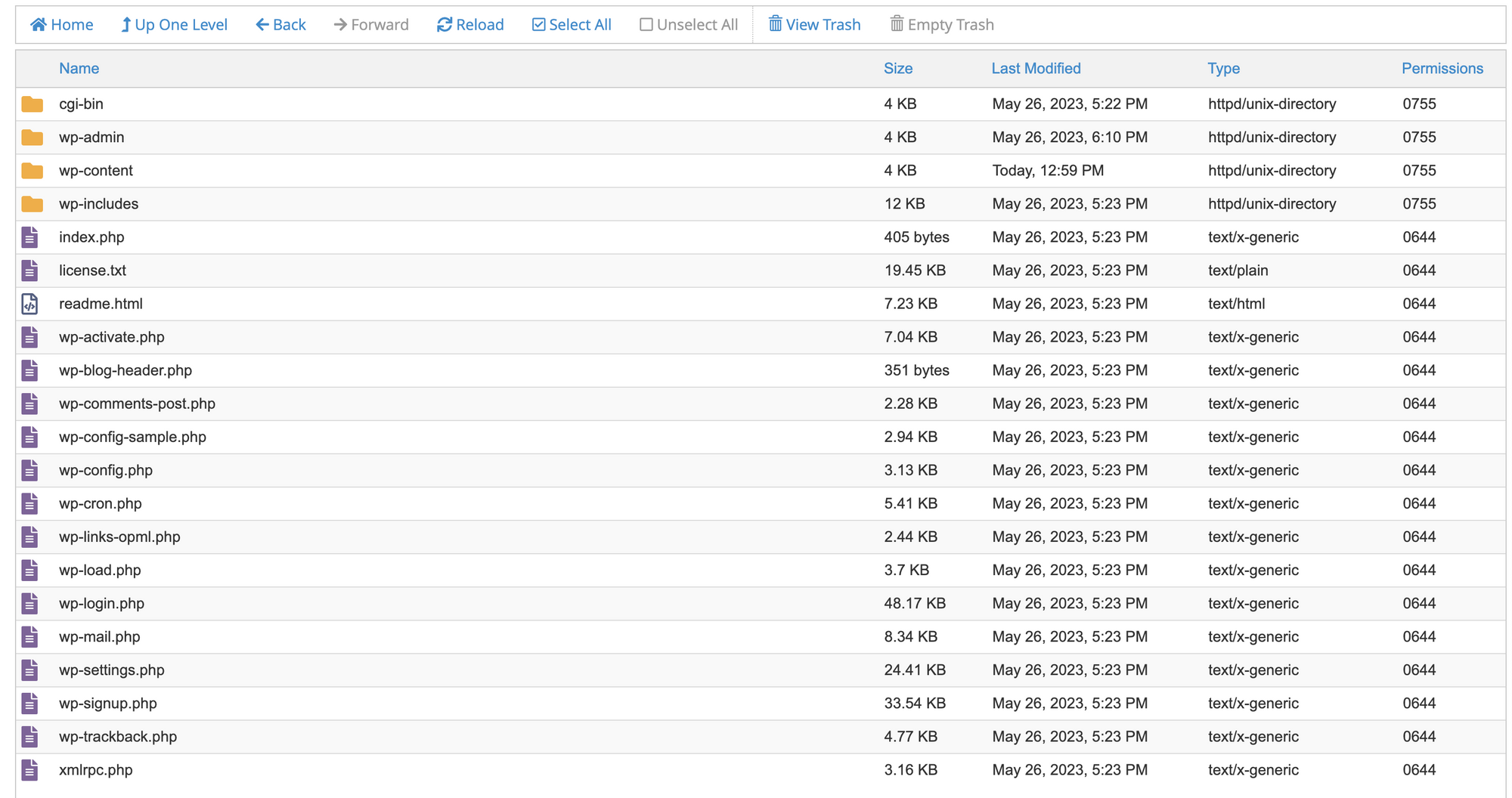Navigate Up One Level
1512x798 pixels.
point(174,25)
